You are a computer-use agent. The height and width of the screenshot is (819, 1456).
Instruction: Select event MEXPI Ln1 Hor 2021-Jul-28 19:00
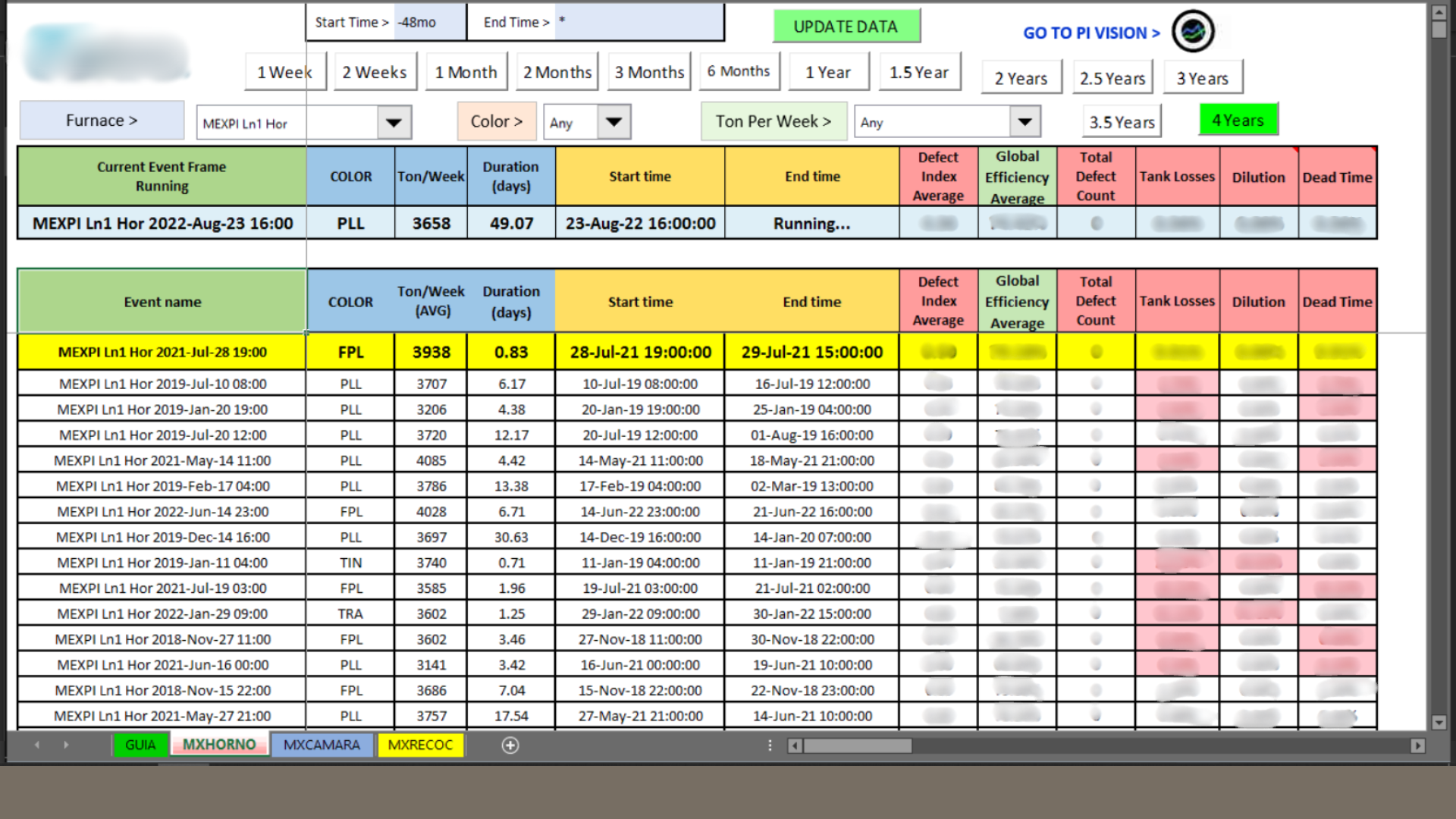[x=162, y=352]
